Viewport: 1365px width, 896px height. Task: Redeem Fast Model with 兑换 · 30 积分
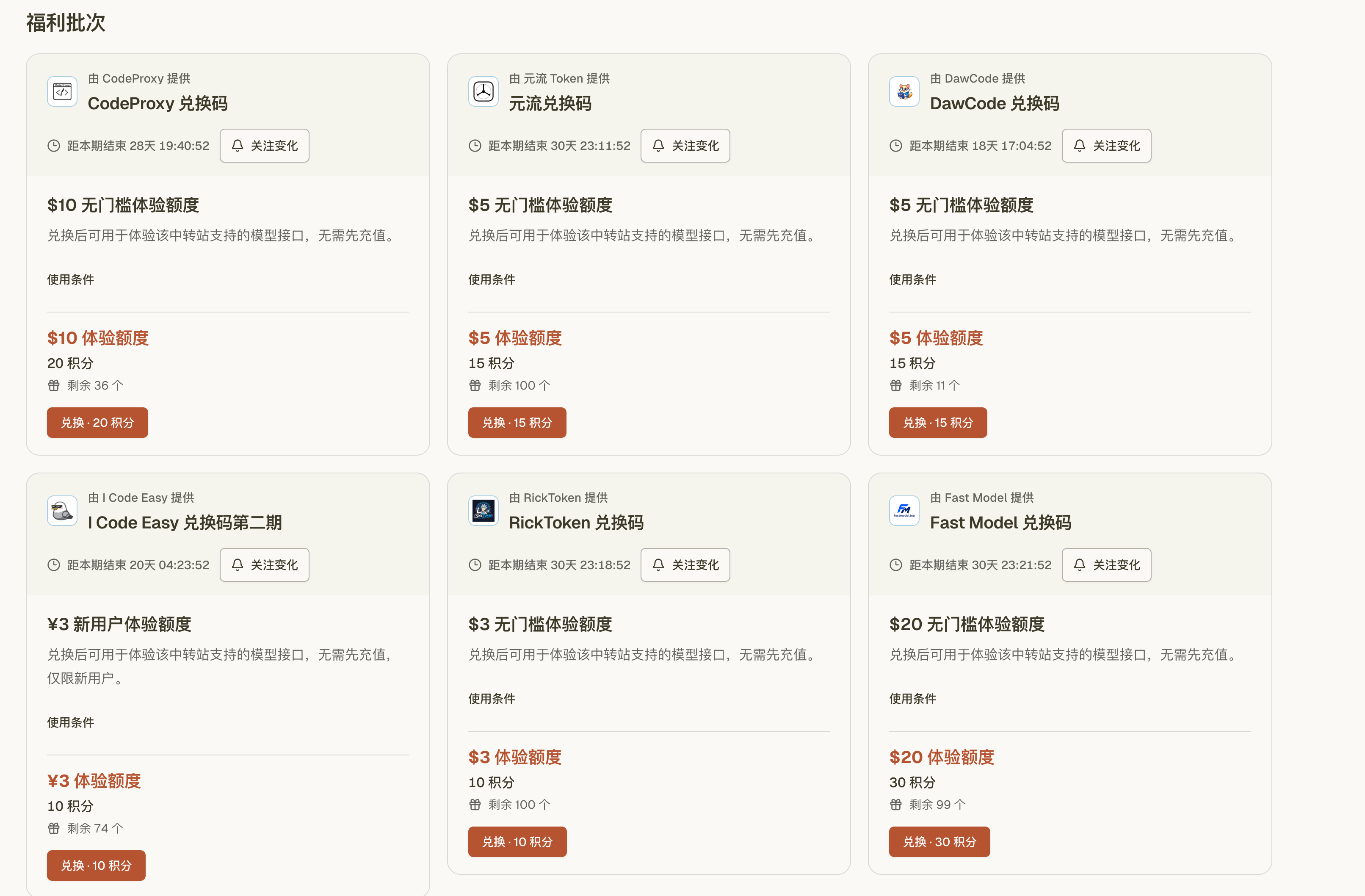point(939,842)
